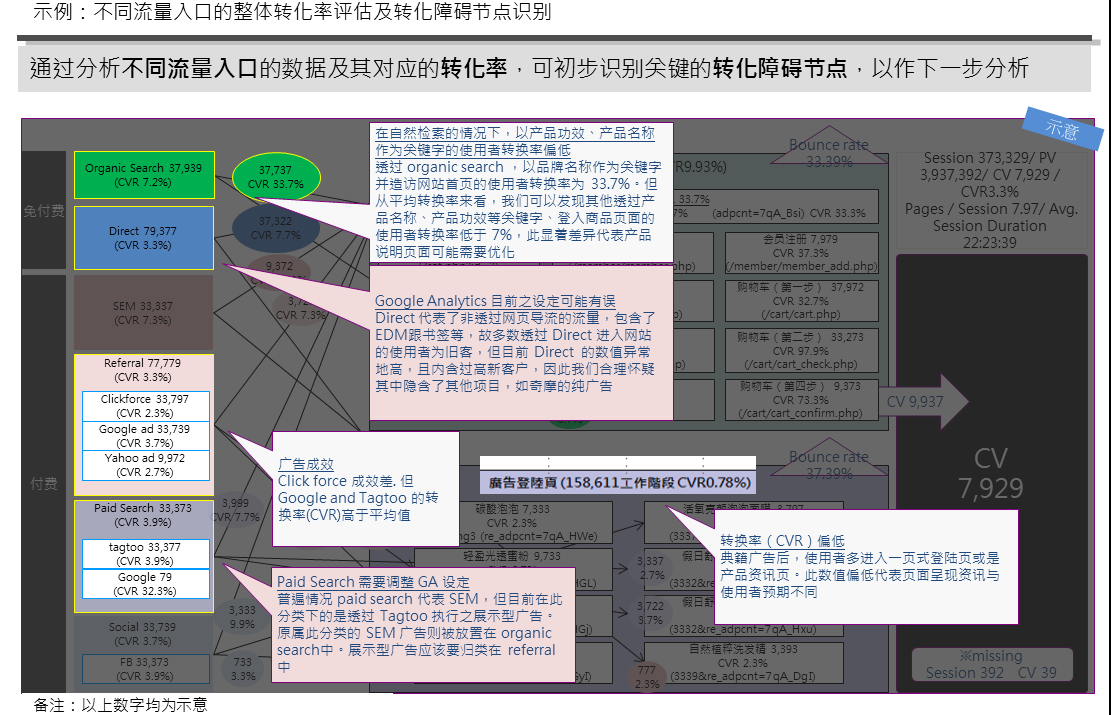The width and height of the screenshot is (1111, 715).
Task: Click the 3,999 CVR 7.7% ellipse
Action: pyautogui.click(x=236, y=510)
